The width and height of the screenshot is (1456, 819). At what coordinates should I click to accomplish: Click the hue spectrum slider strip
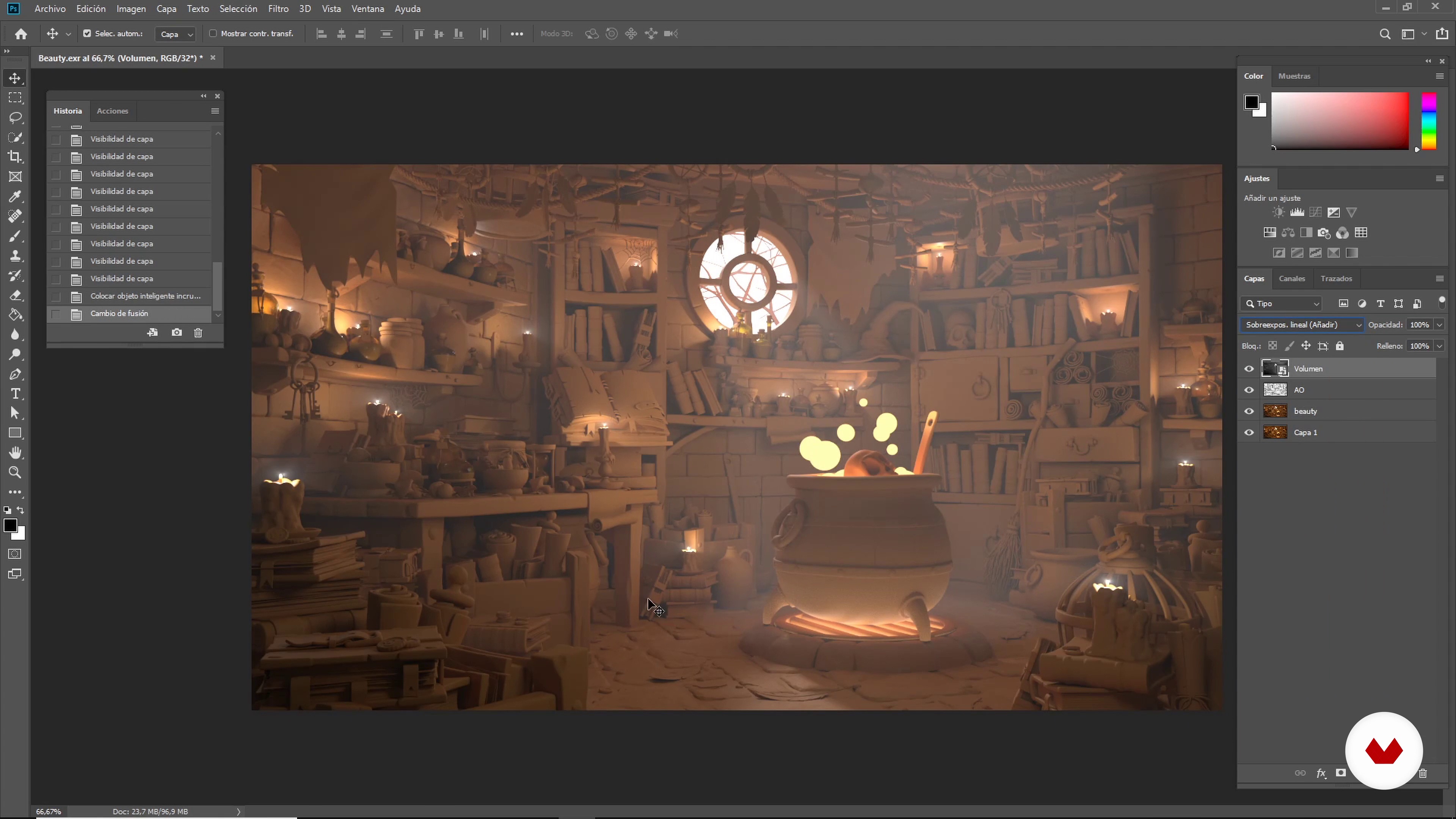click(1429, 121)
